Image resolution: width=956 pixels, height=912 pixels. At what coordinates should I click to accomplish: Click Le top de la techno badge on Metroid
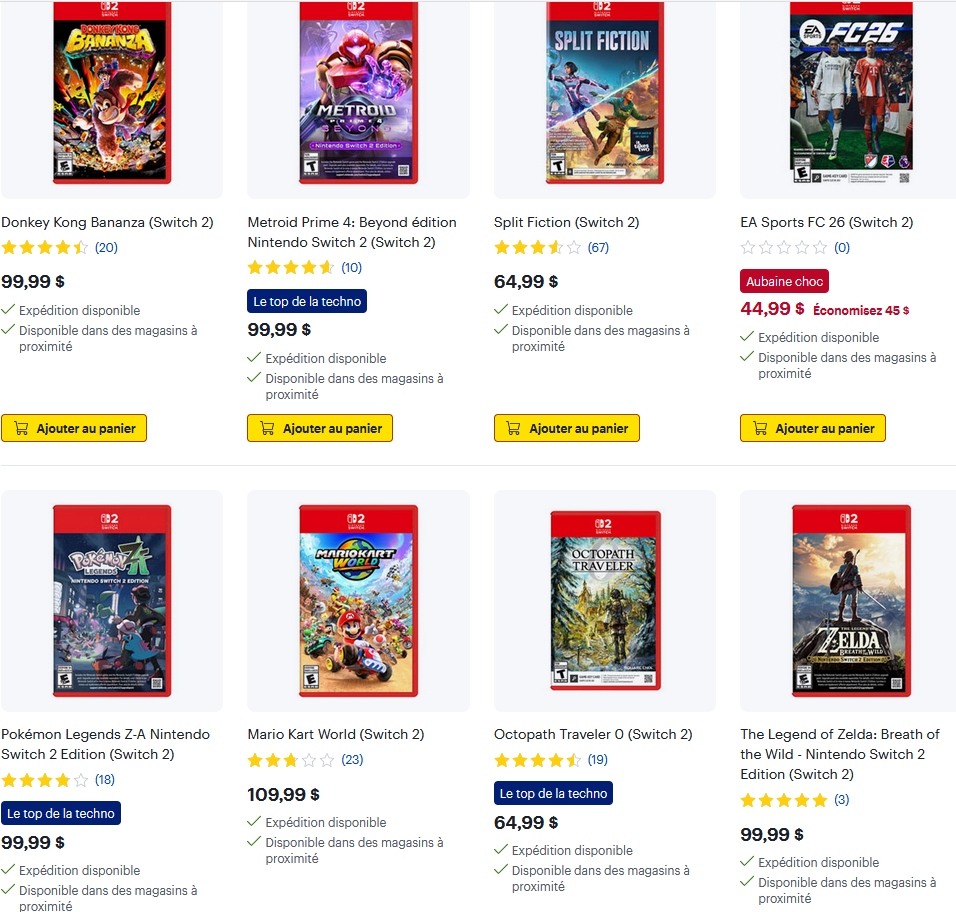click(x=307, y=301)
